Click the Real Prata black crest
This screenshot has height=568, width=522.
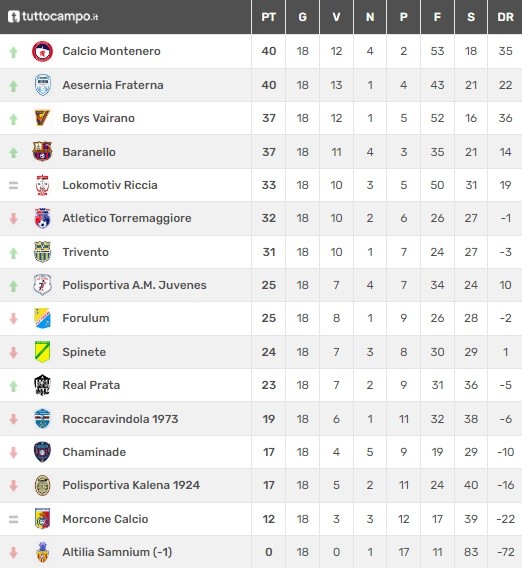pos(42,385)
